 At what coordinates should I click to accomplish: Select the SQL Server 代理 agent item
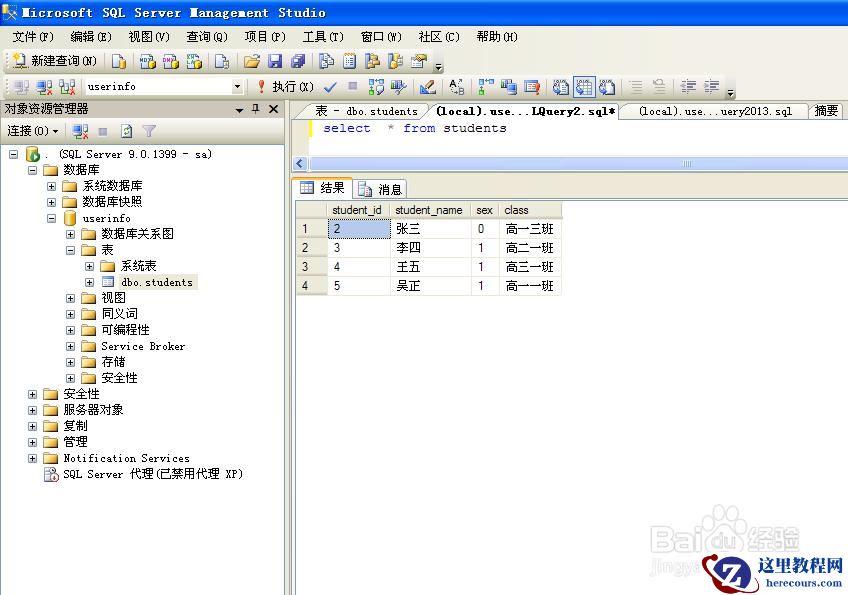[x=153, y=474]
